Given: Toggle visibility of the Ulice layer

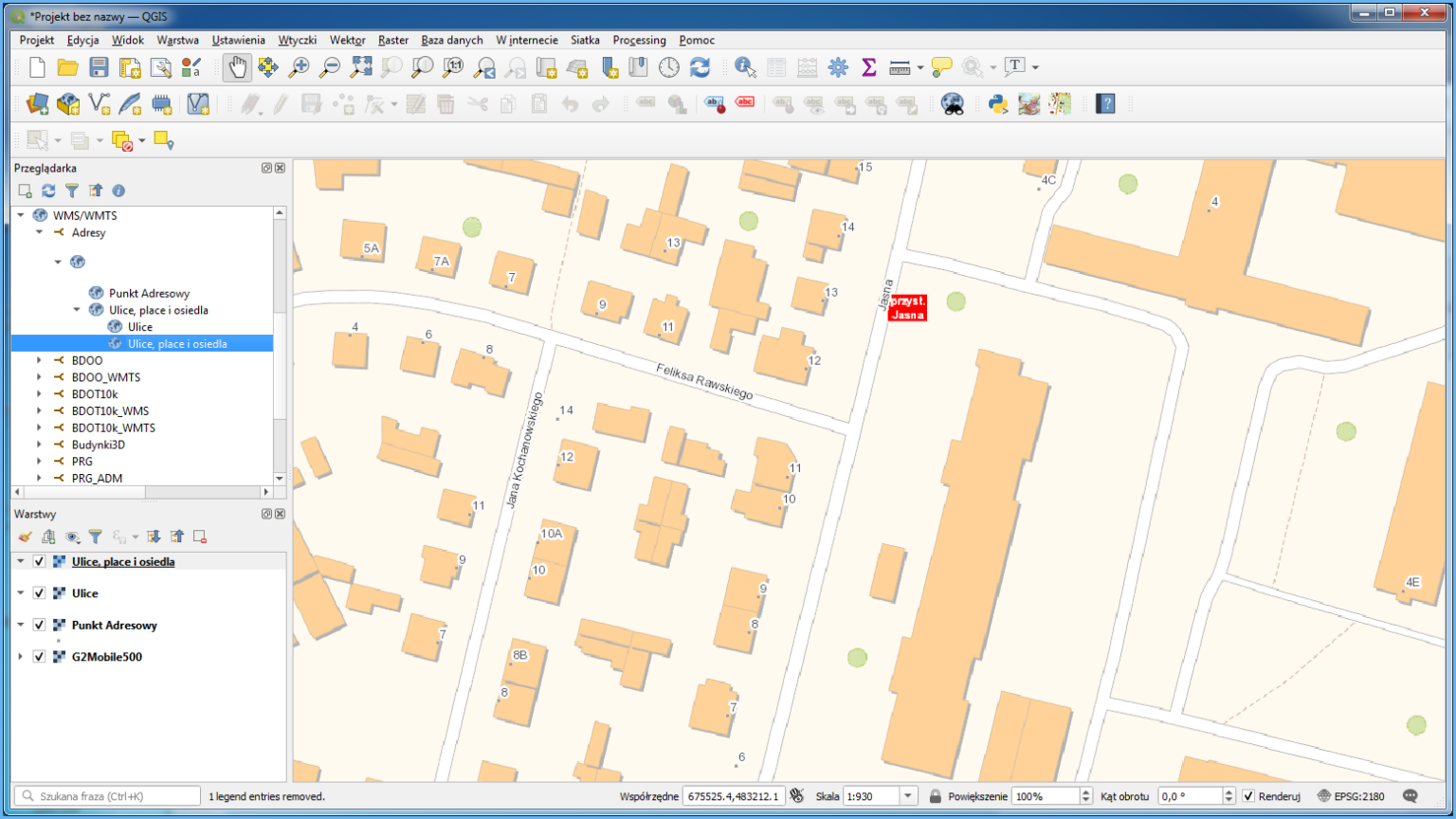Looking at the screenshot, I should tap(39, 592).
